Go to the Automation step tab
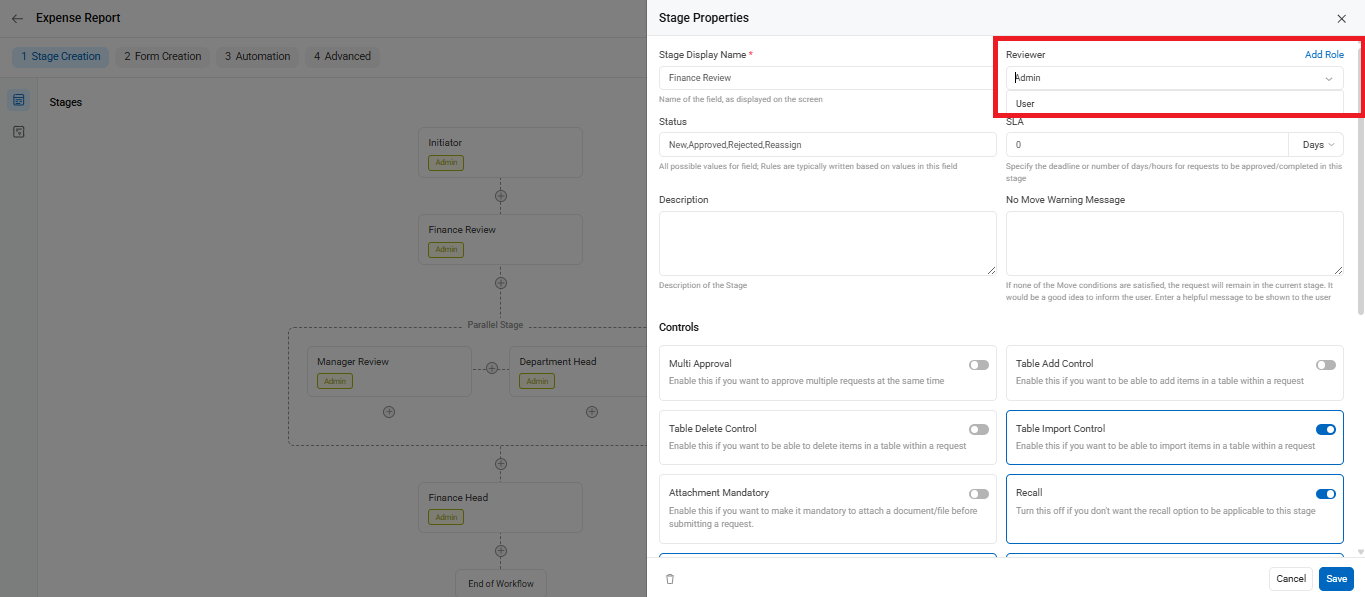 (x=258, y=56)
